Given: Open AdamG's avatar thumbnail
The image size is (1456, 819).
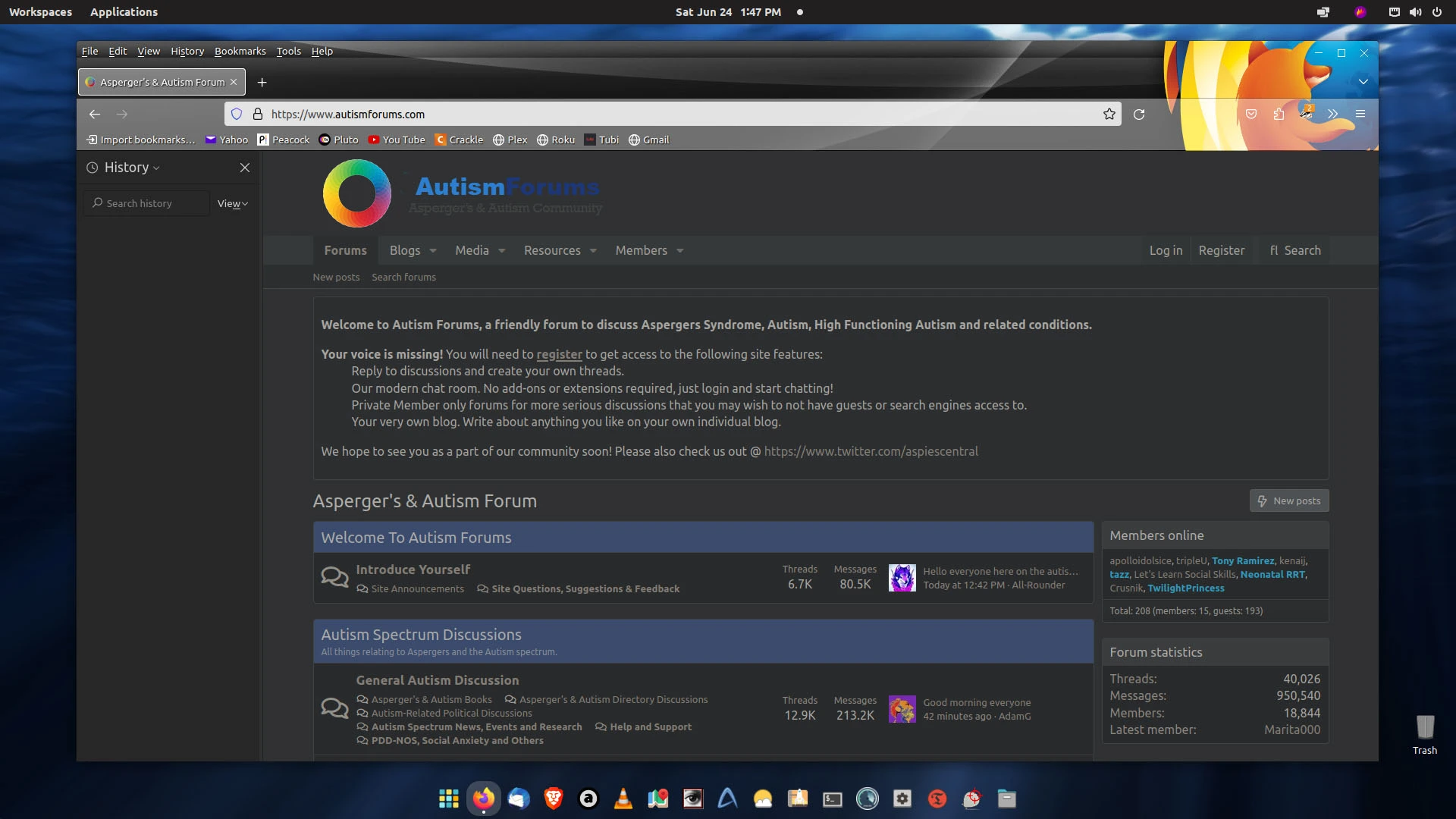Looking at the screenshot, I should click(902, 709).
